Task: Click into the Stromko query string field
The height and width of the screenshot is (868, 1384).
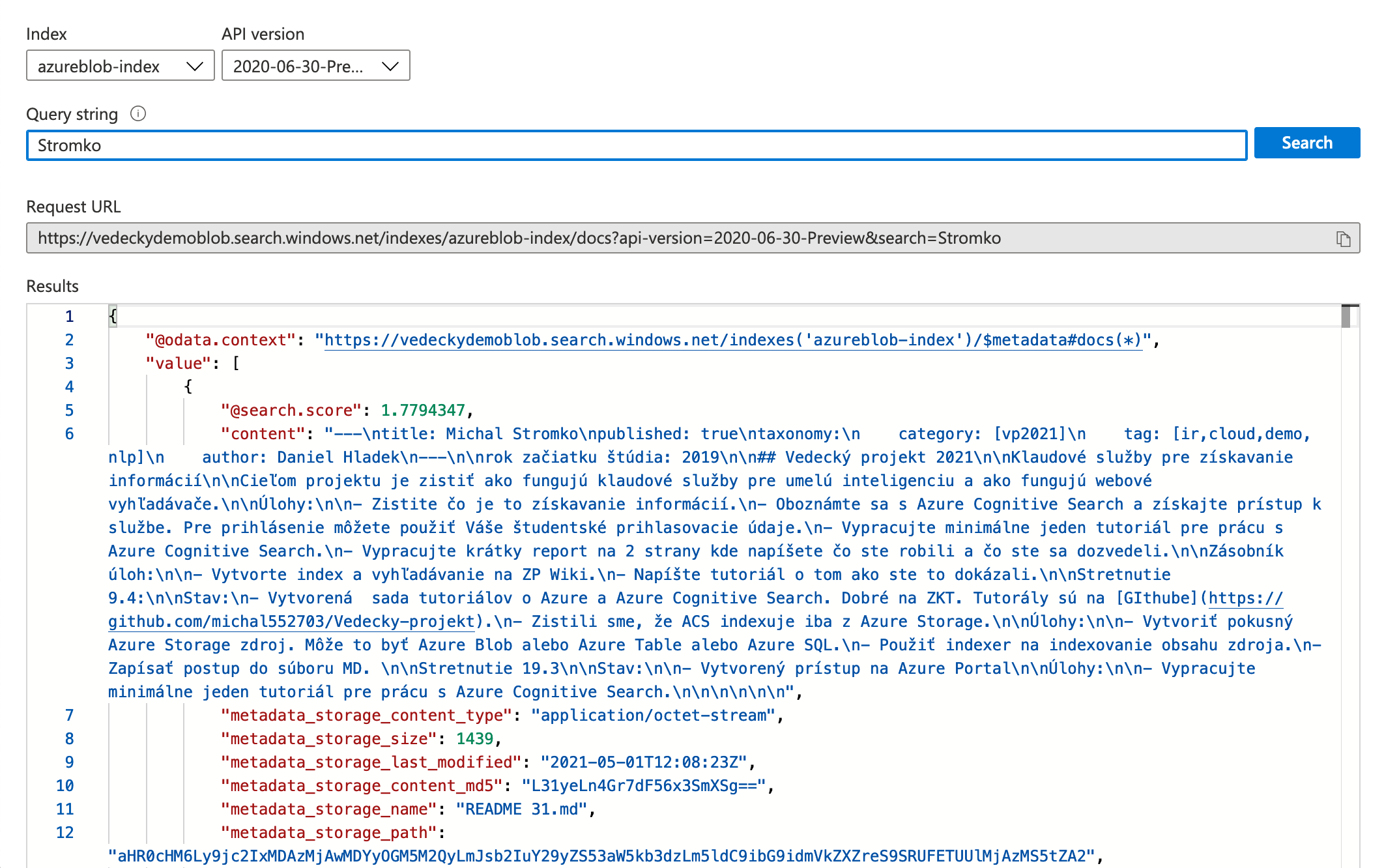Action: point(635,145)
